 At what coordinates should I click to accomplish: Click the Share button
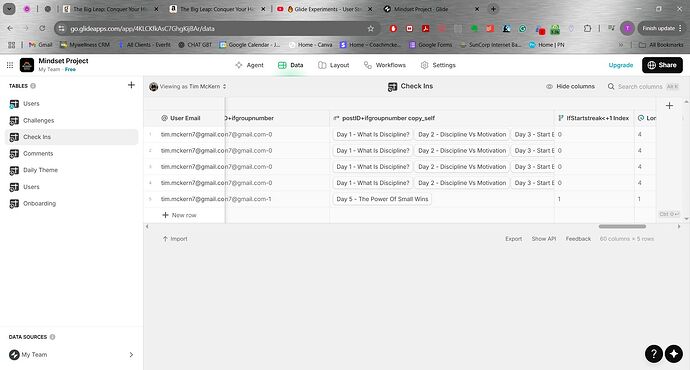[x=662, y=65]
